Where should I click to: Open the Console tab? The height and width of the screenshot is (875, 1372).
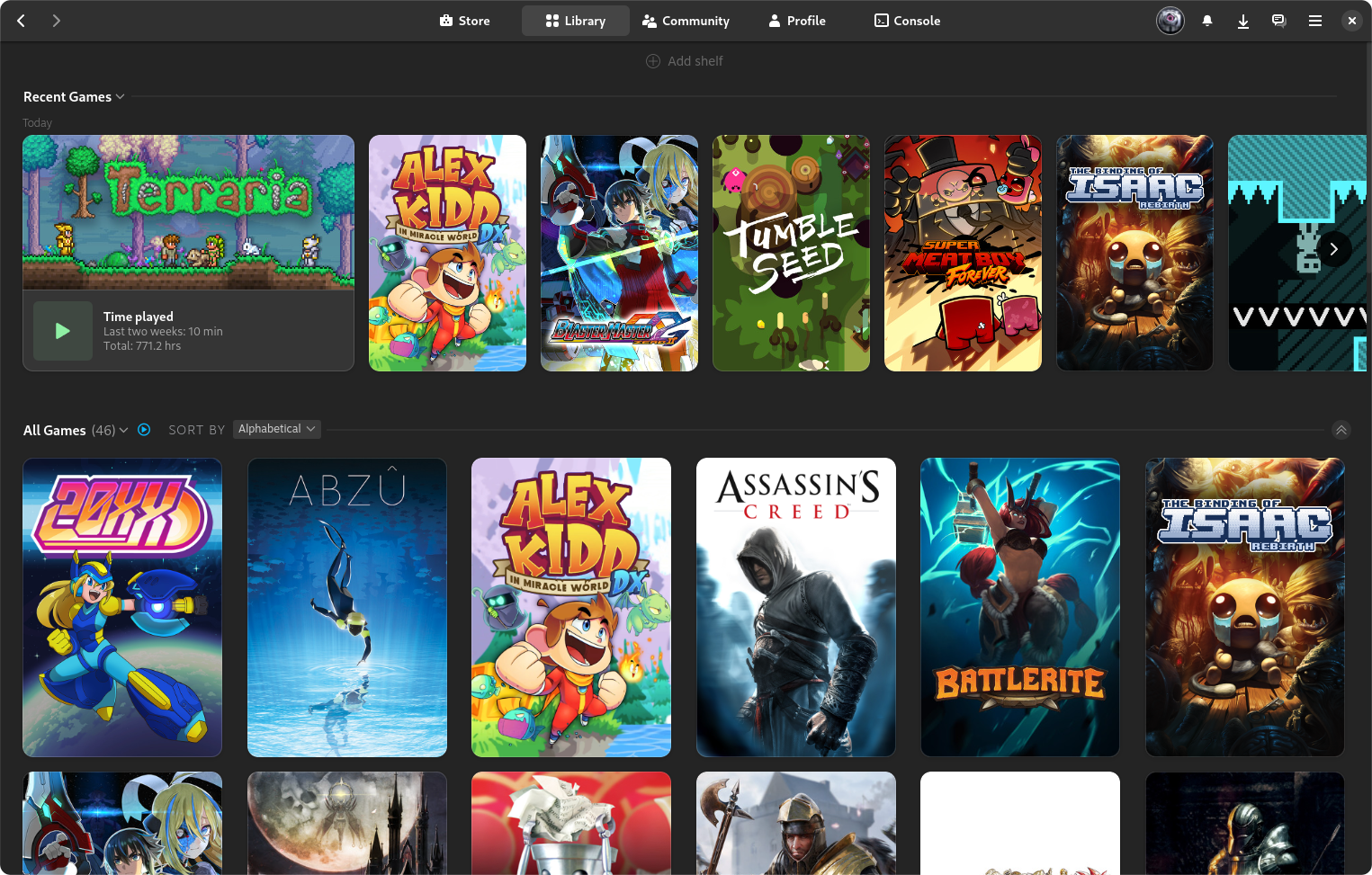(x=907, y=21)
